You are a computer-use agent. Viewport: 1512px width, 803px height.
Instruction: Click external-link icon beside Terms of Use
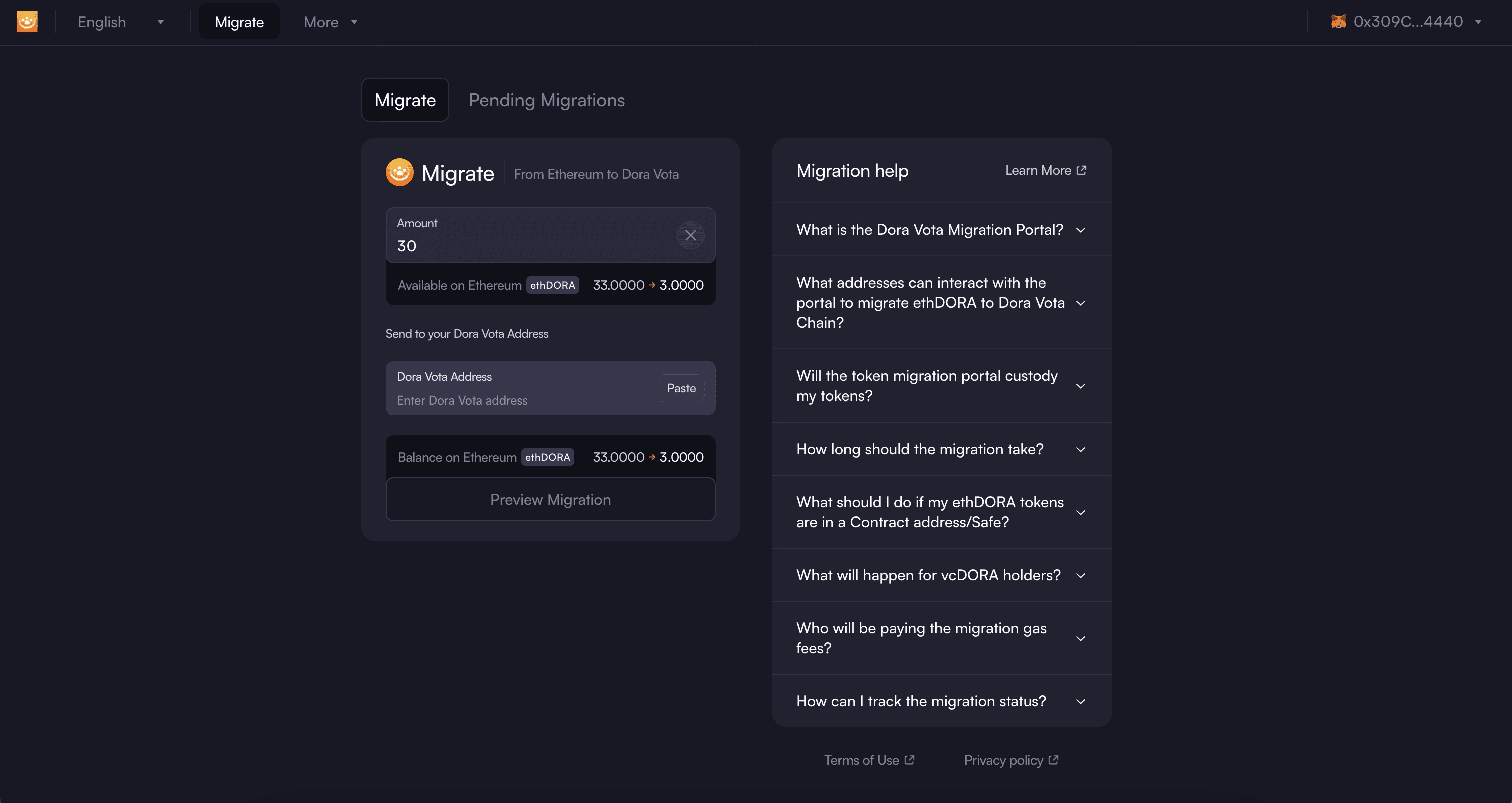909,760
